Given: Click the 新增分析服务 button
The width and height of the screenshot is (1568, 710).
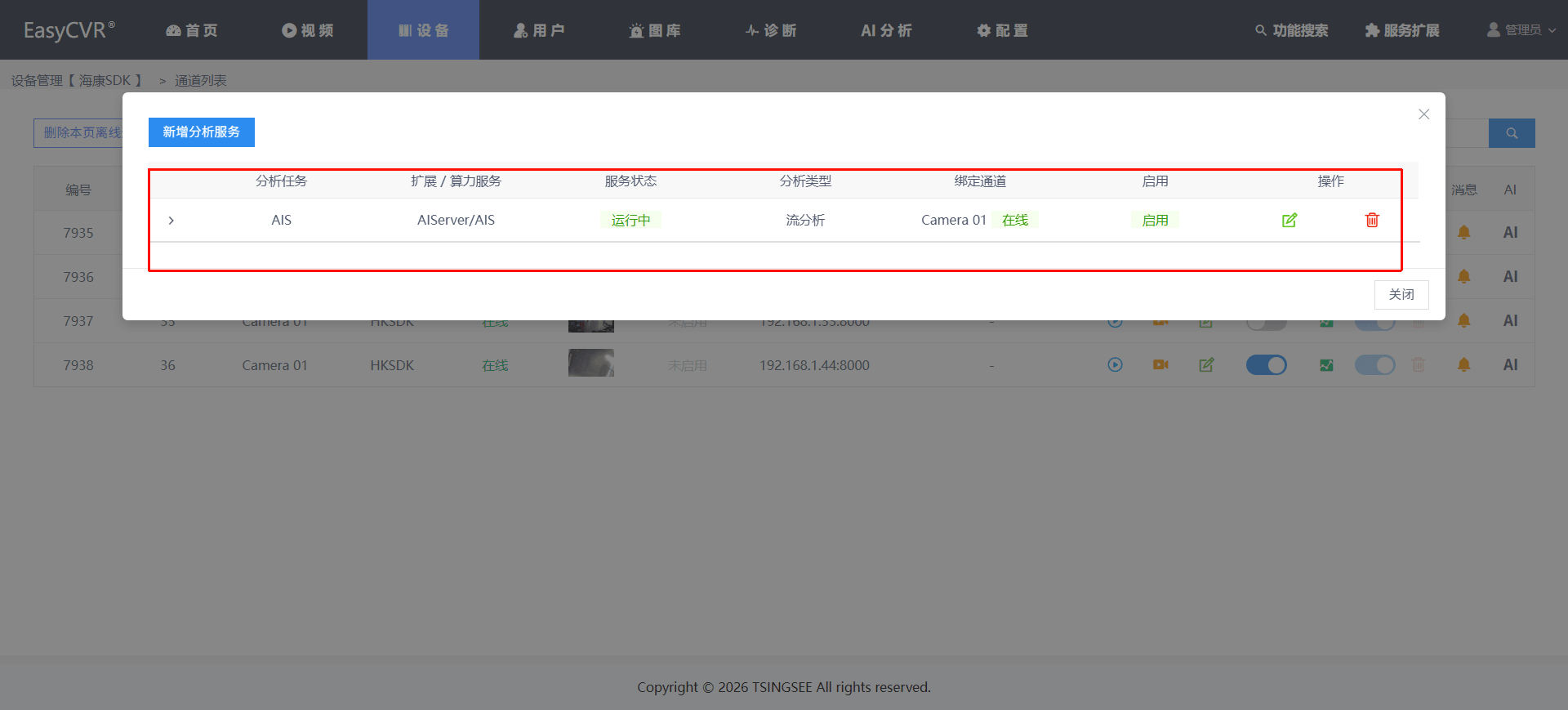Looking at the screenshot, I should [202, 132].
